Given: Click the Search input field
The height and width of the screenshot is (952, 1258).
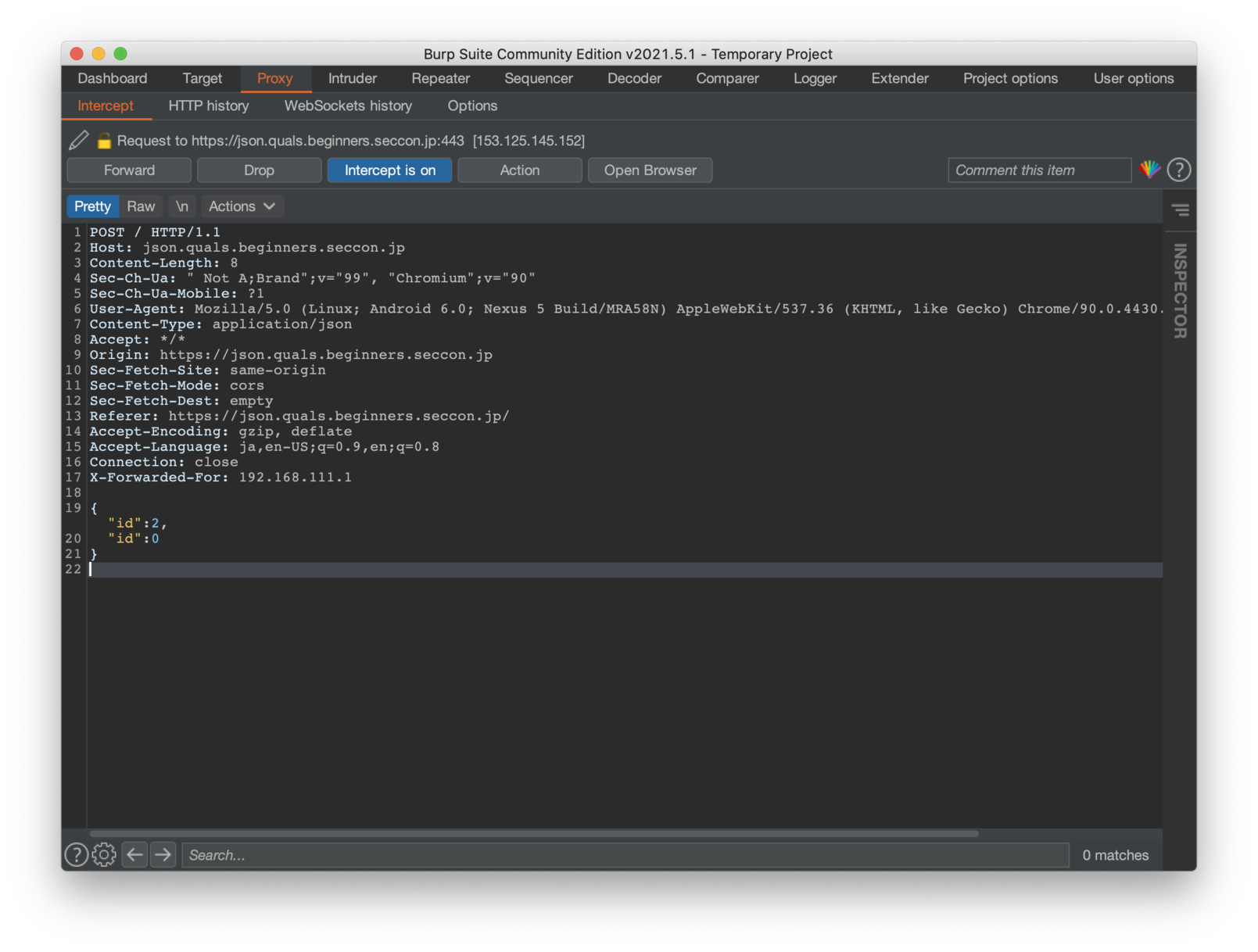Looking at the screenshot, I should tap(625, 855).
